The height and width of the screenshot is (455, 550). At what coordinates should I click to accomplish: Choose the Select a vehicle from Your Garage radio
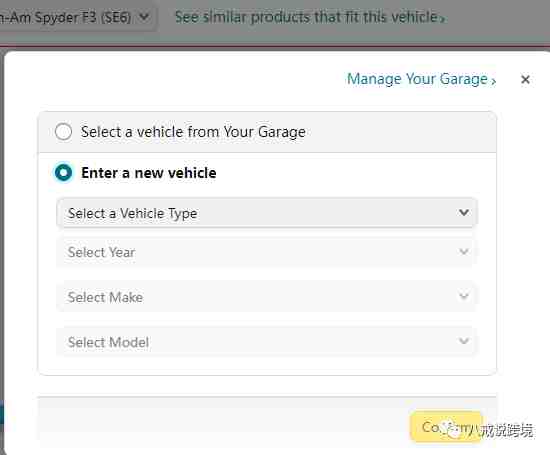(x=63, y=132)
